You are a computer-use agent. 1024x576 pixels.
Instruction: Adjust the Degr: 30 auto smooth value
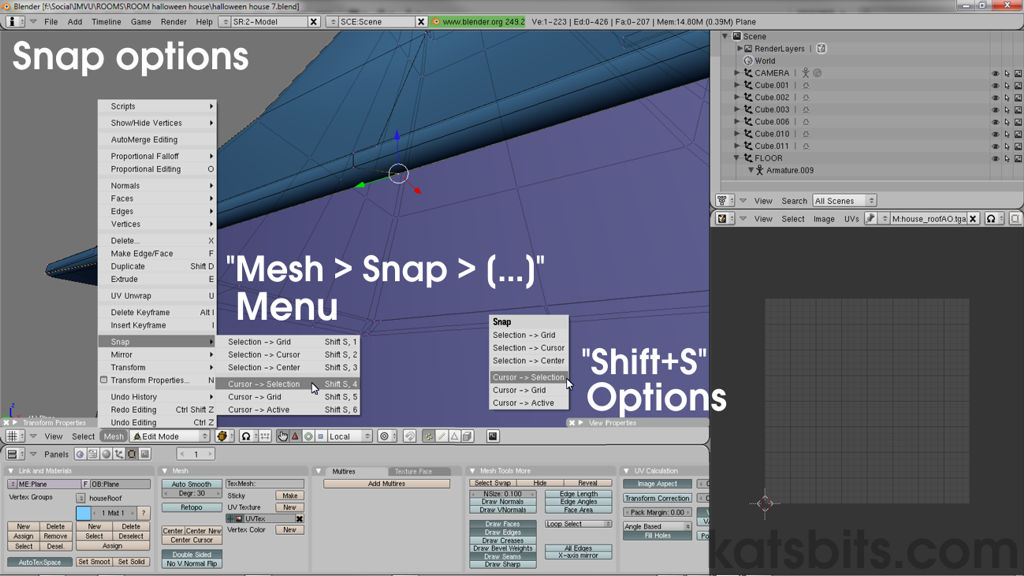191,494
